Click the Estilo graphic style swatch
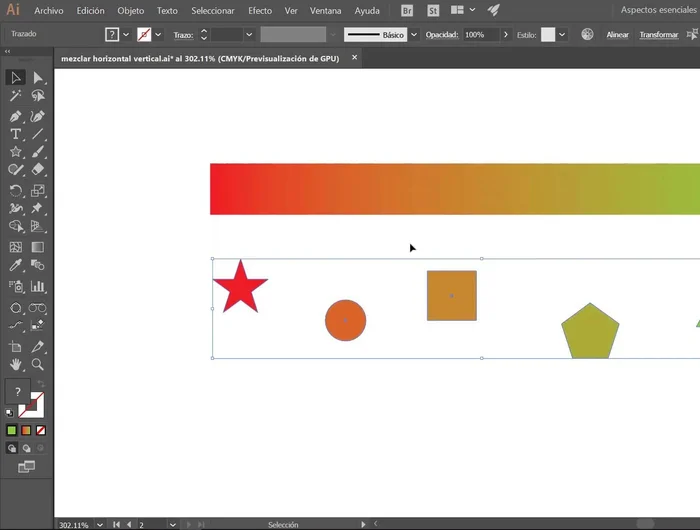 coord(548,34)
